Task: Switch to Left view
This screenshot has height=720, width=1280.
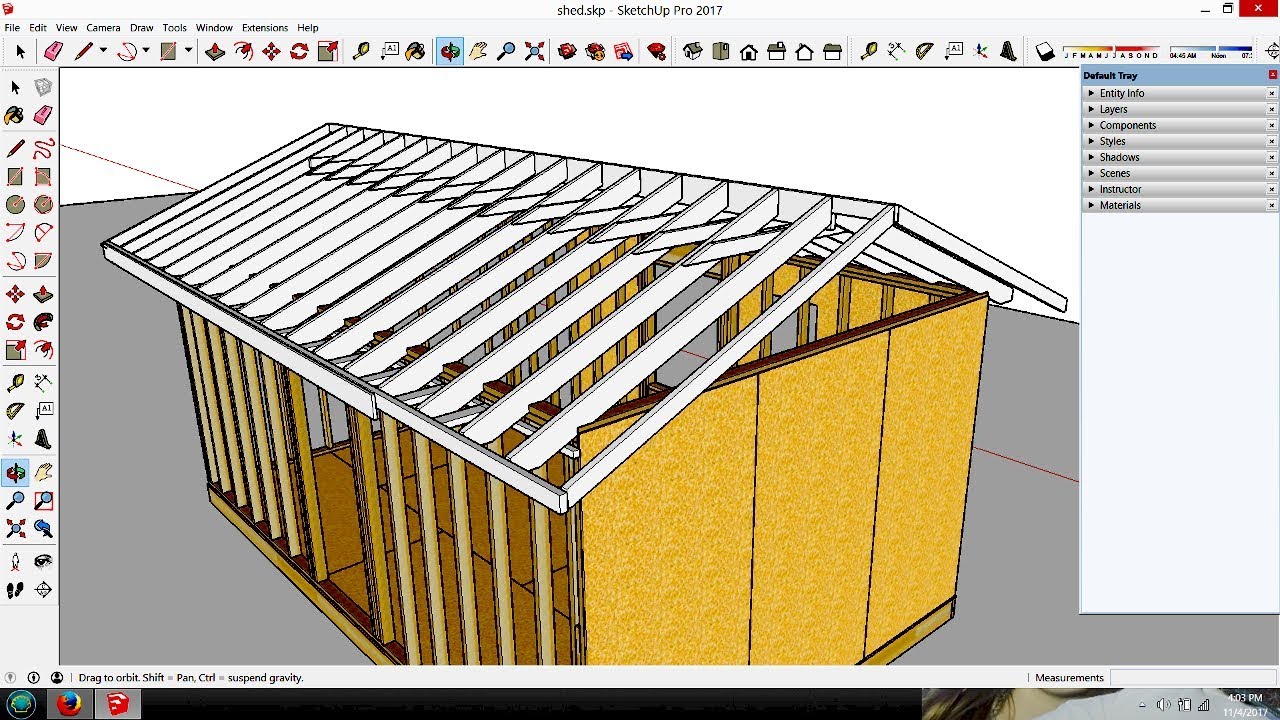Action: (x=832, y=51)
